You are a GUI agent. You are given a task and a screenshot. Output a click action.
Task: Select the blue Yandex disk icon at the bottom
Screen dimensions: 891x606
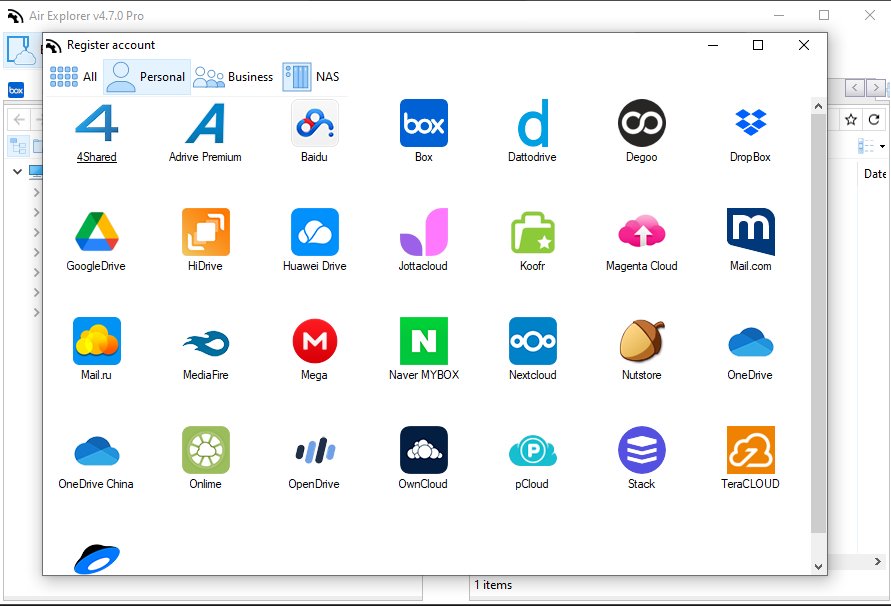[97, 558]
